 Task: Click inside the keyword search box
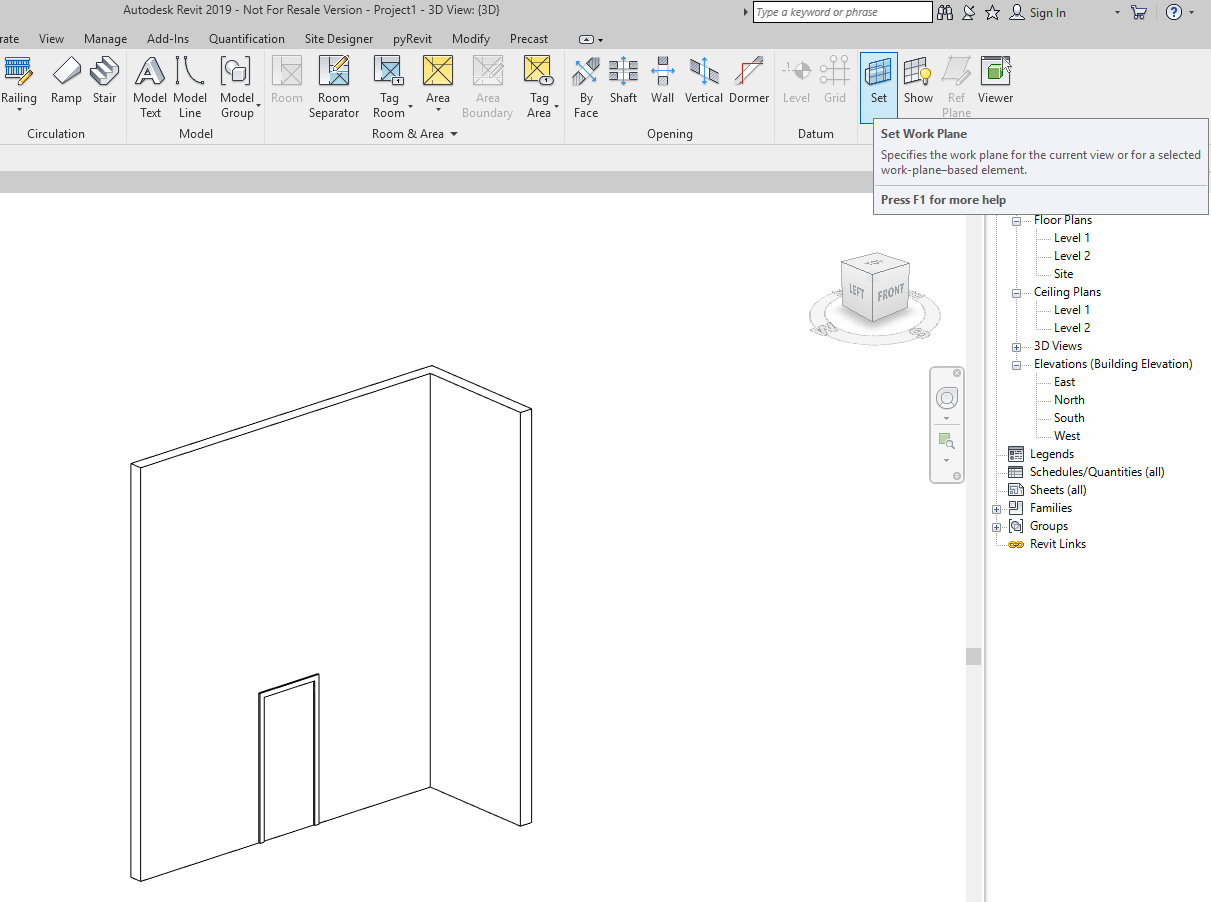pyautogui.click(x=842, y=12)
